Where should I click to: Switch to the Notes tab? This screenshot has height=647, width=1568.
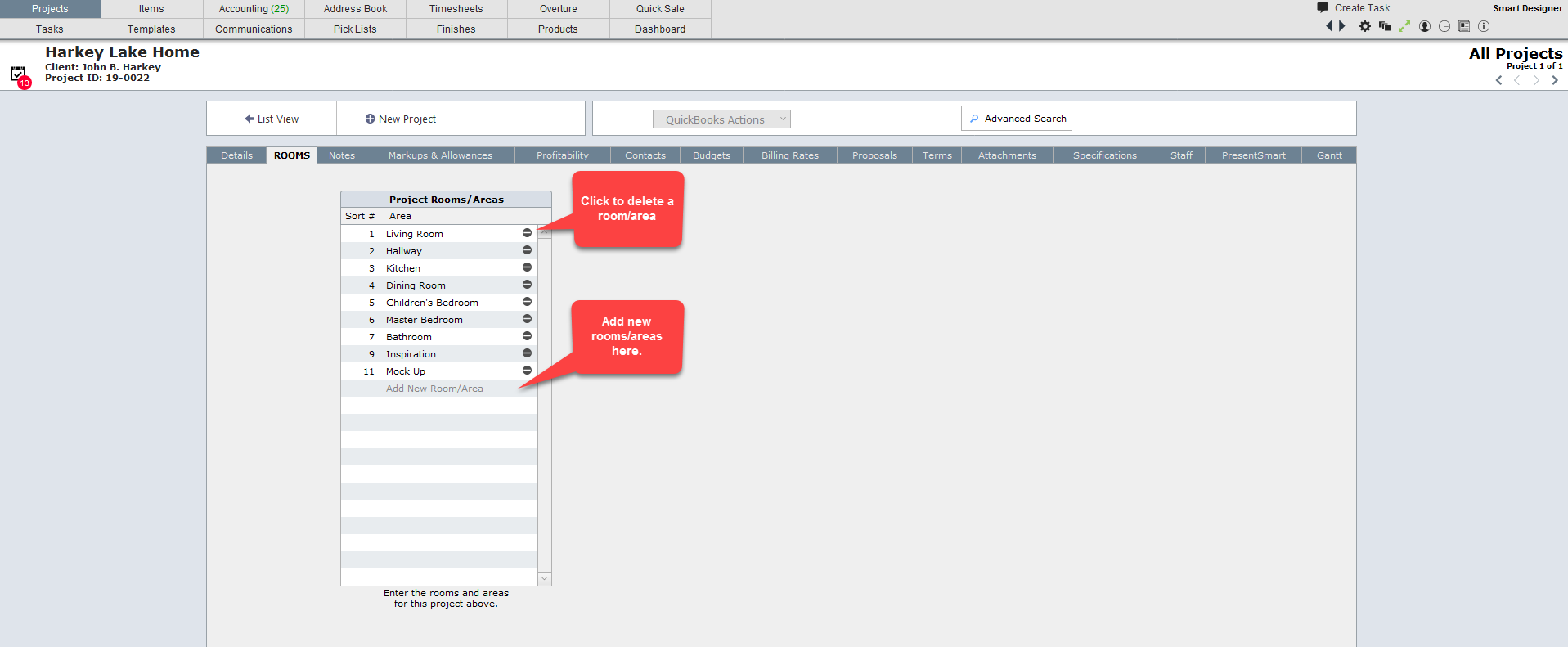click(x=342, y=155)
